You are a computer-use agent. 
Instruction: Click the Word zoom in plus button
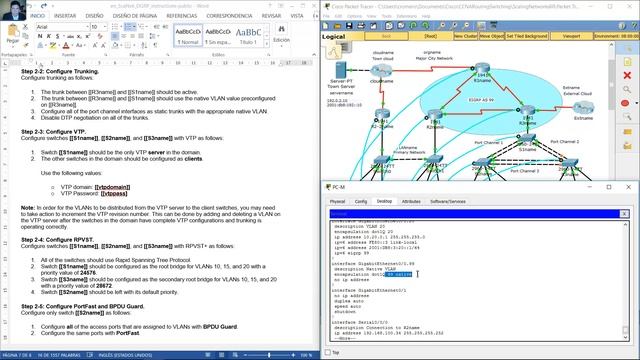293,355
